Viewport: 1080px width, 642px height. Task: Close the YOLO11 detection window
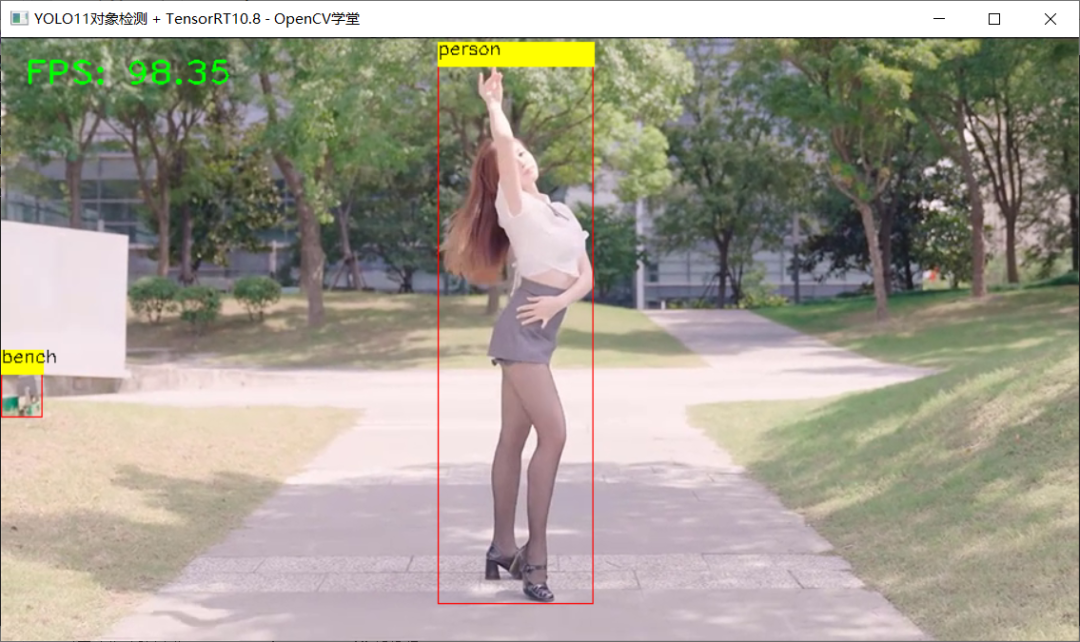click(x=1050, y=18)
